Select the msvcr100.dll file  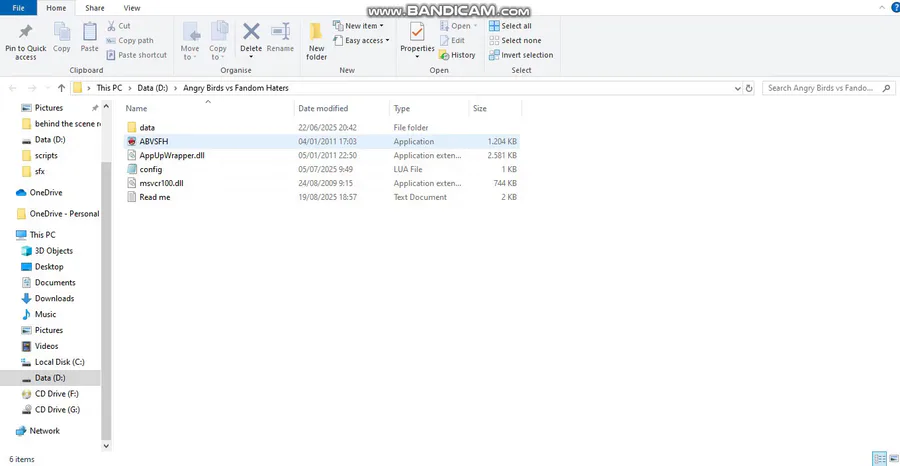click(x=321, y=183)
